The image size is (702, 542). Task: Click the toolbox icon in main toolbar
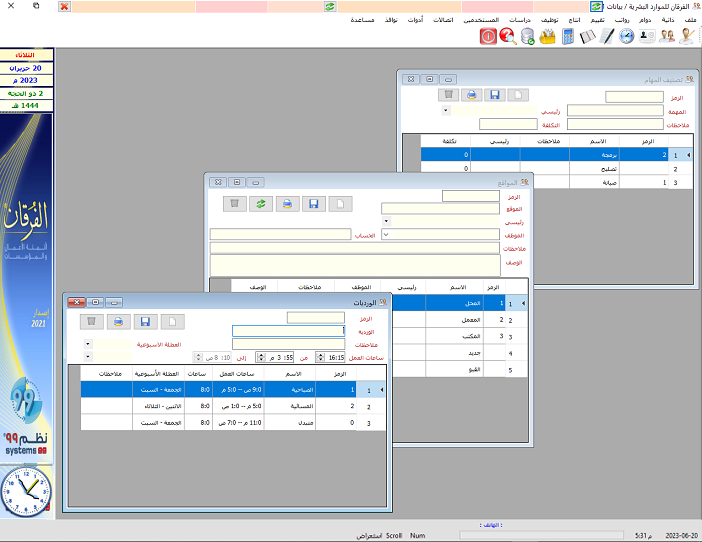click(x=547, y=37)
